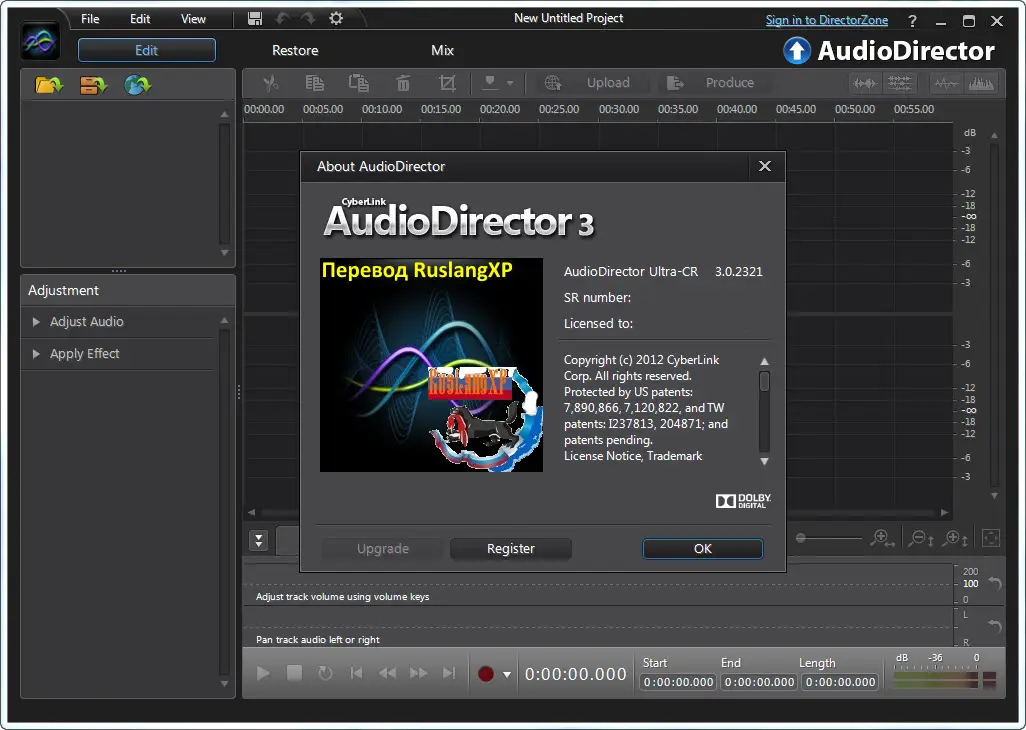Click the rewind button
This screenshot has height=730, width=1026.
point(387,673)
